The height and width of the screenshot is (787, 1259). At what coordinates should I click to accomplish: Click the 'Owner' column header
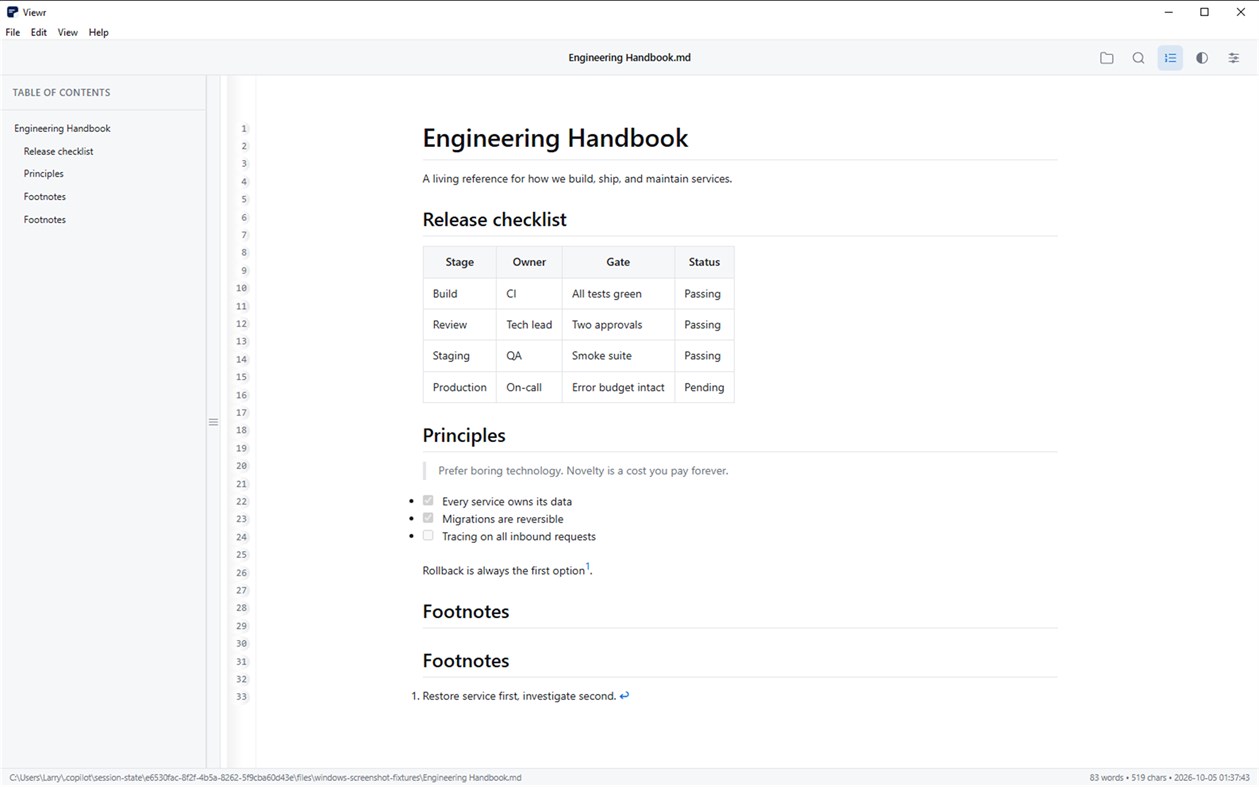click(529, 262)
